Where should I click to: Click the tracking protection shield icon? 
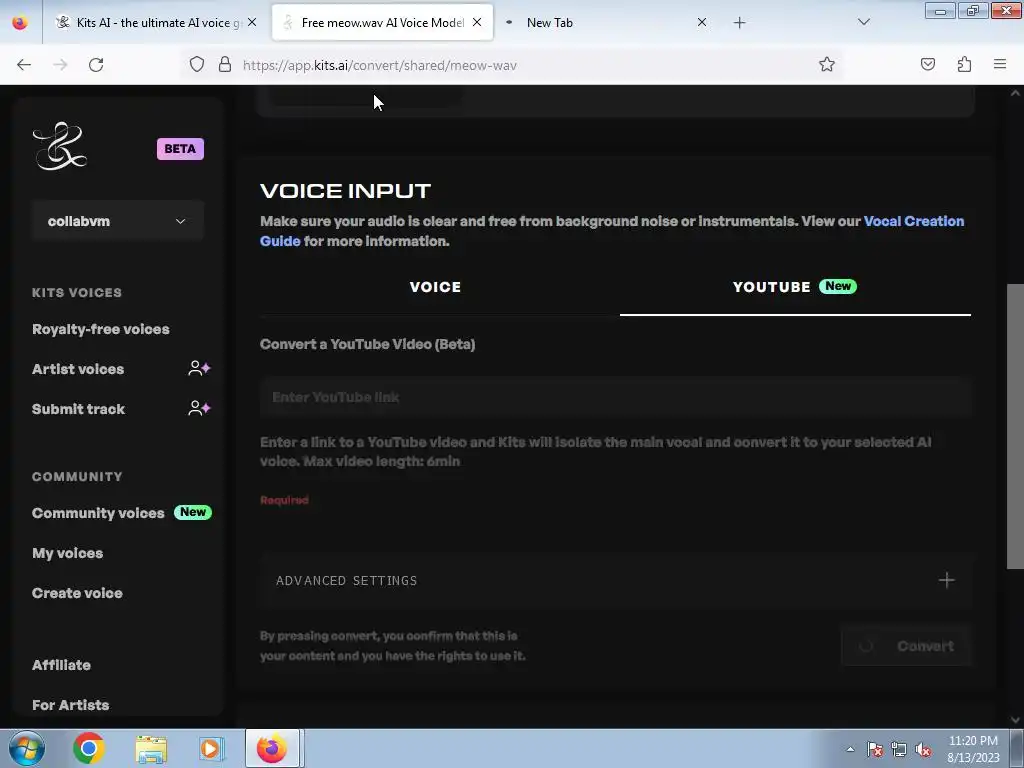click(197, 64)
